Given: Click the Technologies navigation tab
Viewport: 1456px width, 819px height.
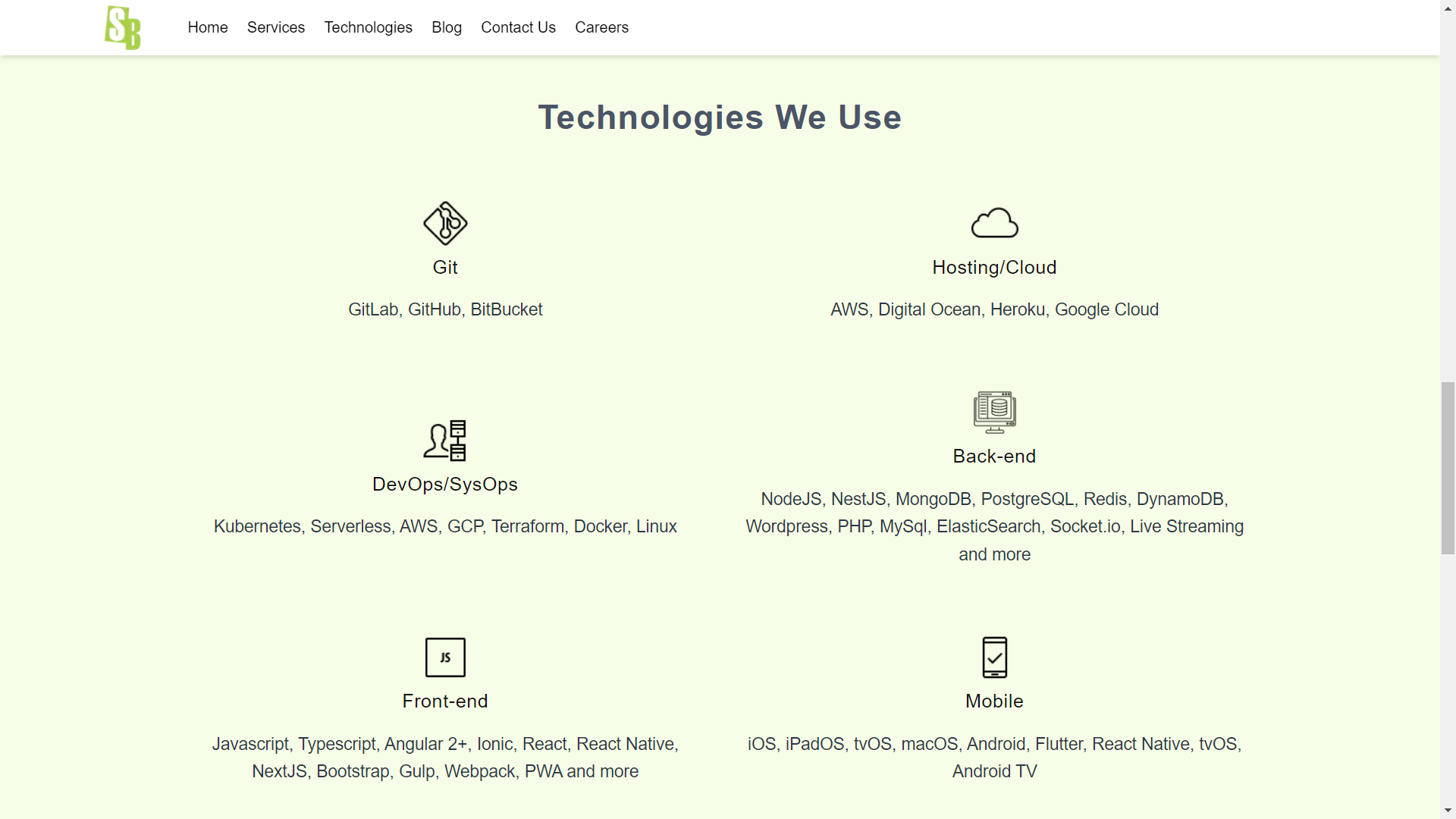Looking at the screenshot, I should click(x=368, y=27).
